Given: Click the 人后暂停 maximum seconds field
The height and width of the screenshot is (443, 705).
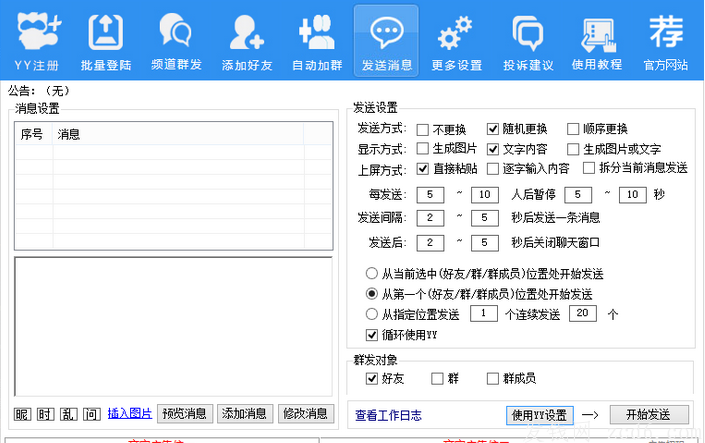Looking at the screenshot, I should point(633,195).
